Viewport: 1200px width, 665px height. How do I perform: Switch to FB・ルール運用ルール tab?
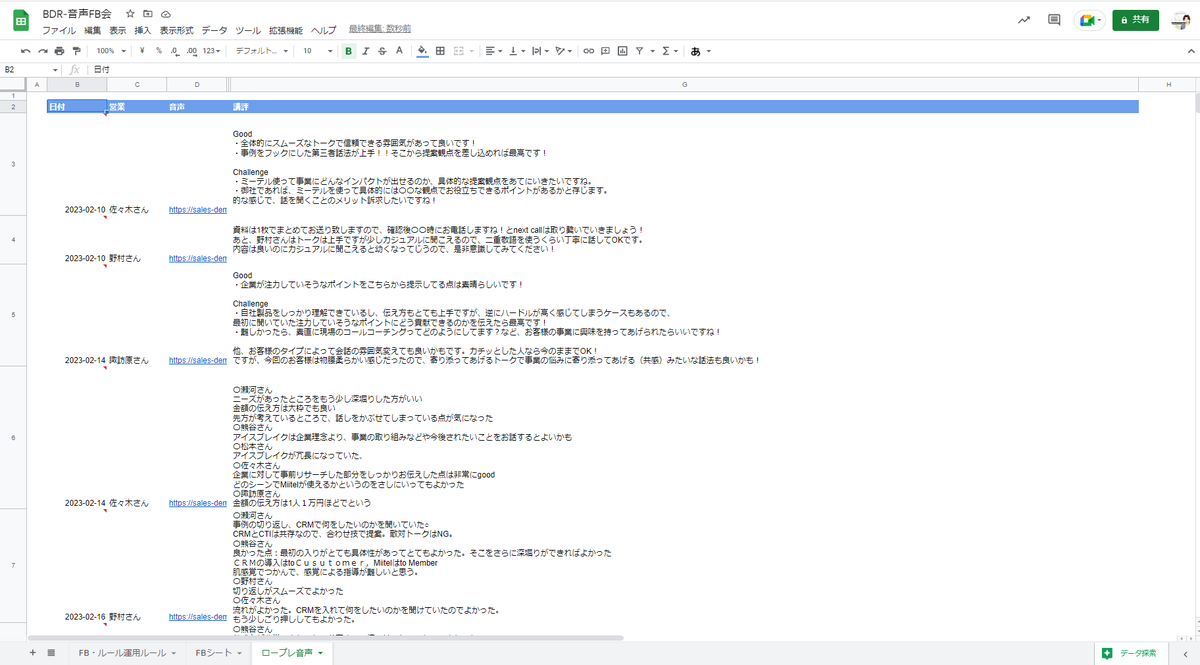(128, 653)
